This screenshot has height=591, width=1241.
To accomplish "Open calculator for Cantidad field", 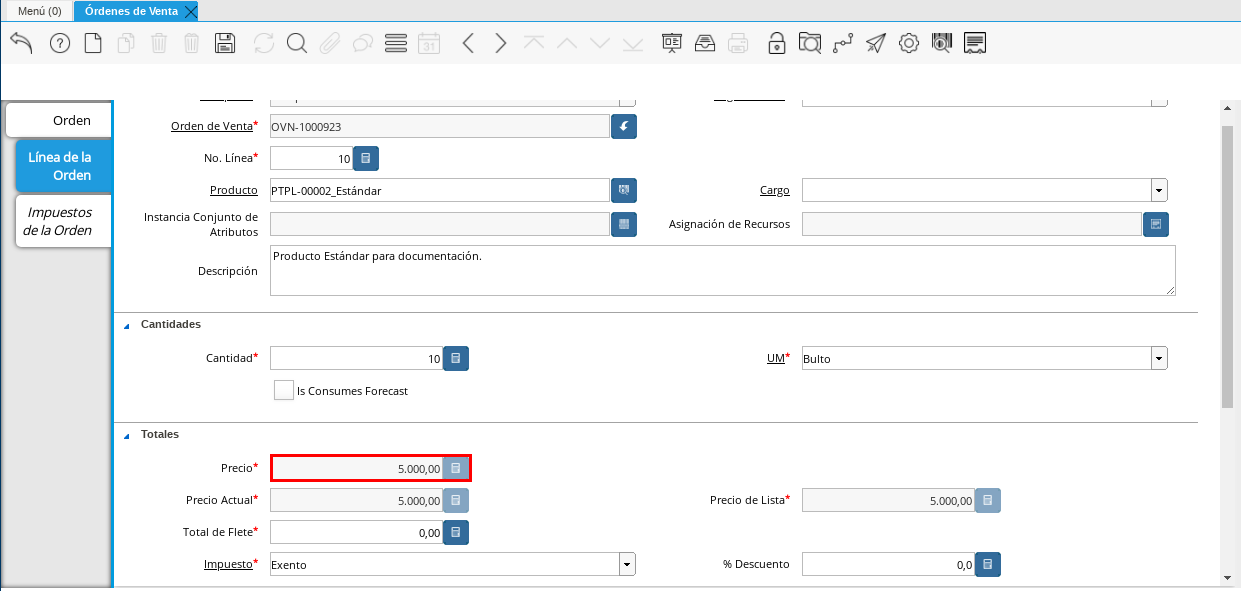I will 456,358.
